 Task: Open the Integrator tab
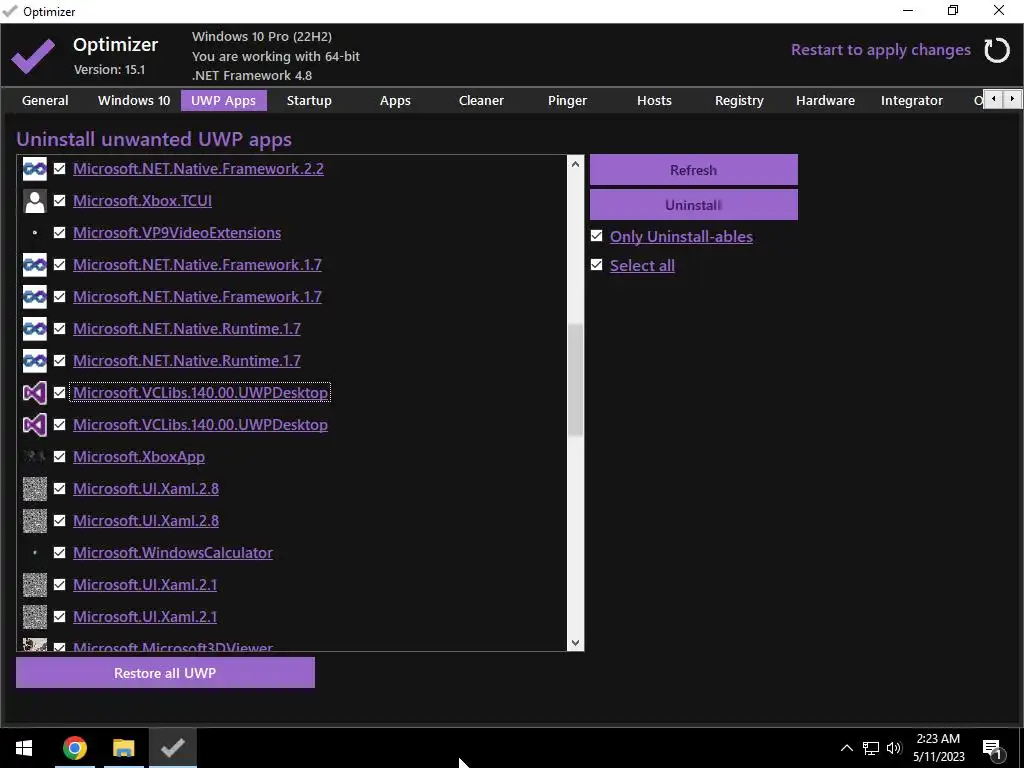coord(912,101)
